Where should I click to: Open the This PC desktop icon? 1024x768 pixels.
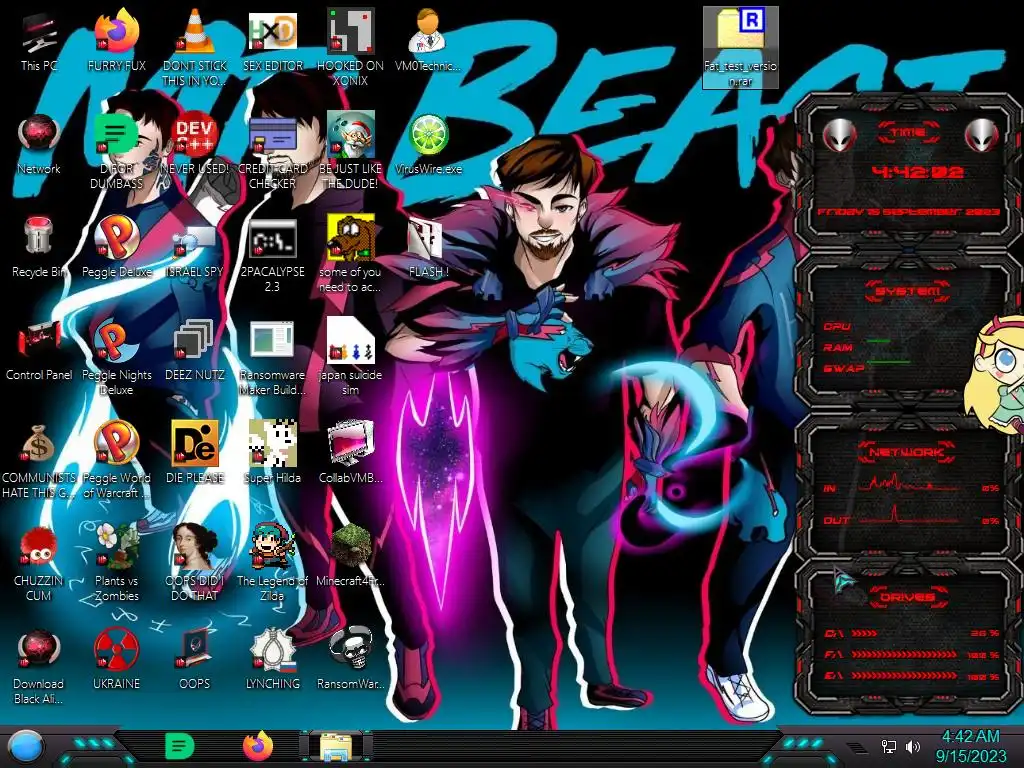tap(39, 42)
